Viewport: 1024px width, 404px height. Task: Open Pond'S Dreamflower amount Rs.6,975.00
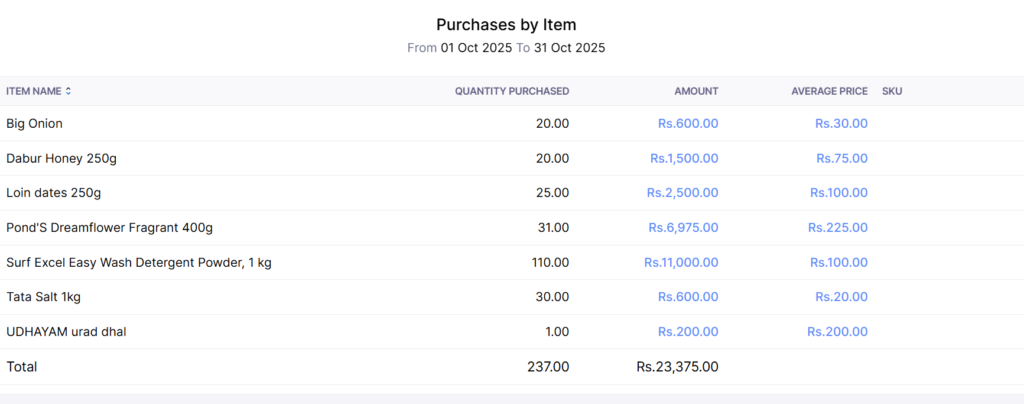coord(682,228)
